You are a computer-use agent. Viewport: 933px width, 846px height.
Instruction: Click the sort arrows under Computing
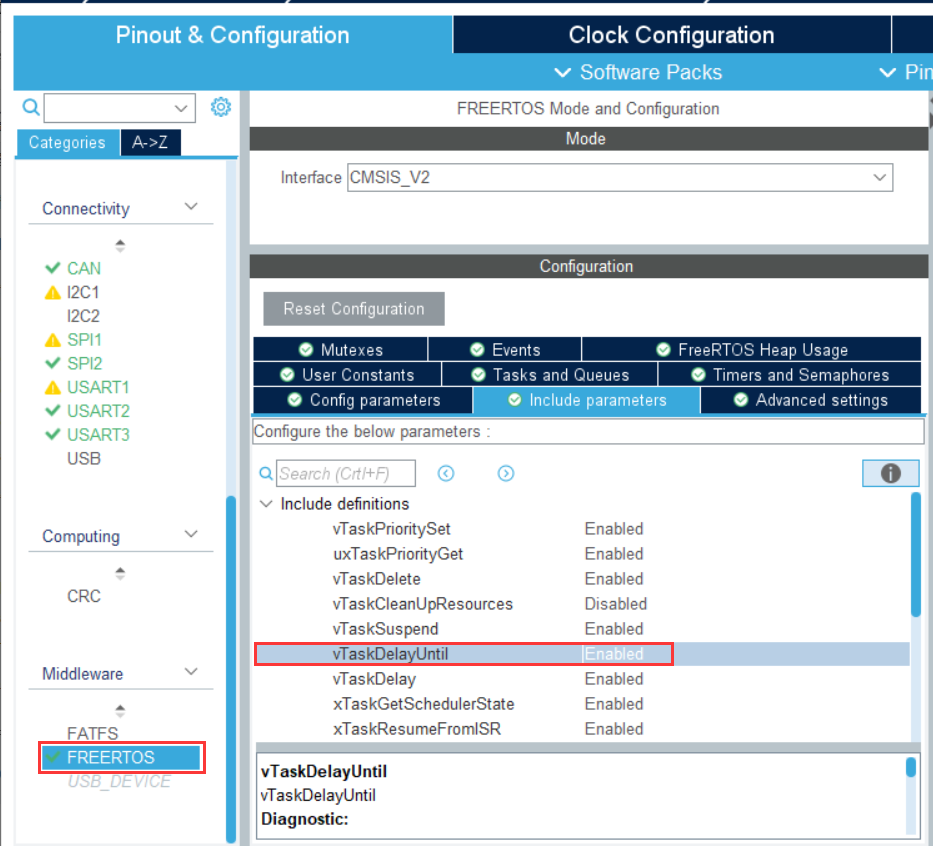click(120, 574)
